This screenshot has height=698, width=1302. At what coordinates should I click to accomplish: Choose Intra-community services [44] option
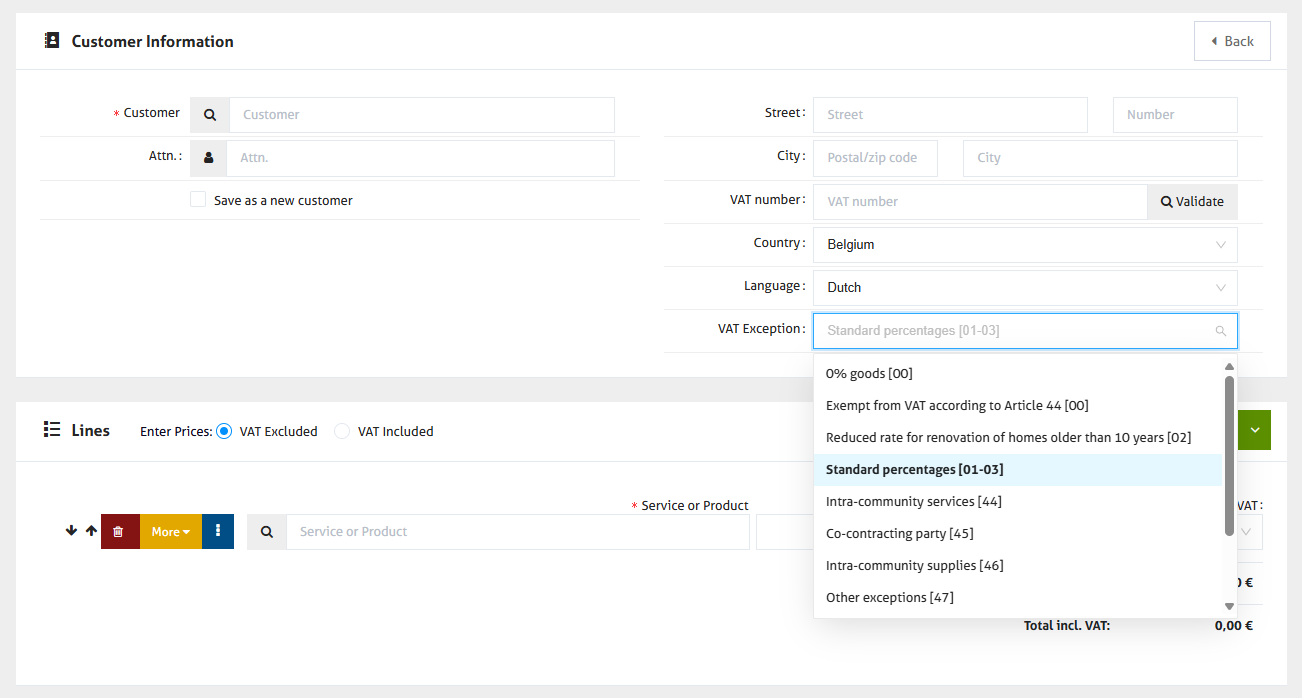click(913, 502)
